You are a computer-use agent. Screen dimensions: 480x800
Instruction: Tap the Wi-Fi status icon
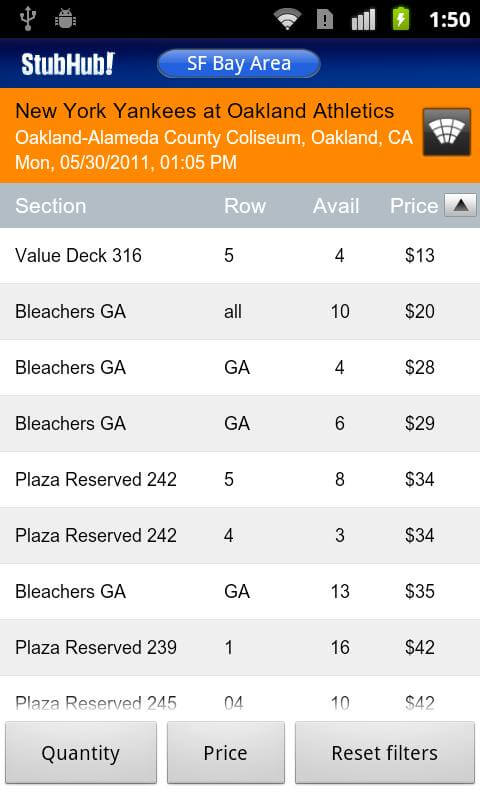point(287,19)
